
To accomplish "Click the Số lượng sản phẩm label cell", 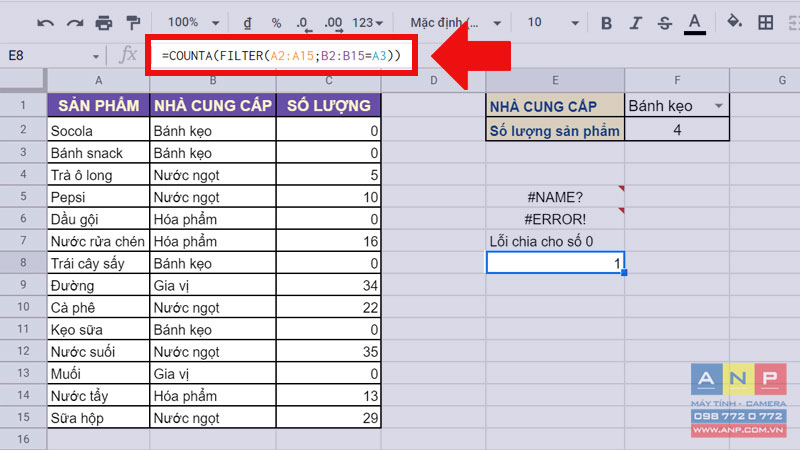I will (x=555, y=130).
